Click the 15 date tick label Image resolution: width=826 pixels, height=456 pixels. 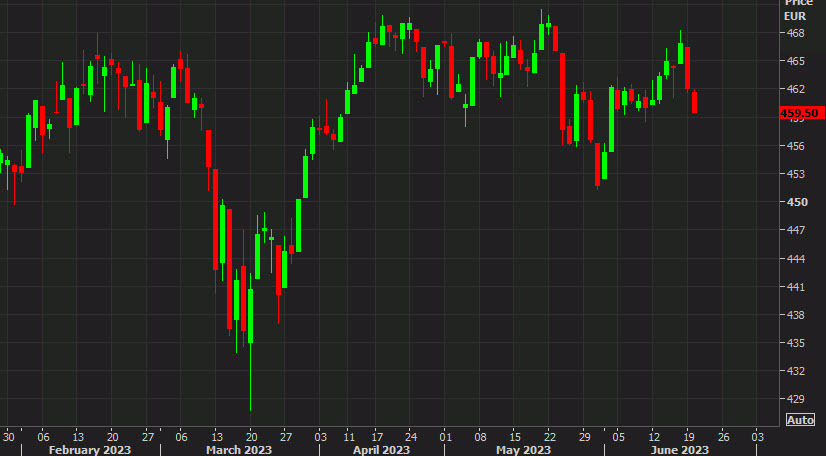click(515, 437)
